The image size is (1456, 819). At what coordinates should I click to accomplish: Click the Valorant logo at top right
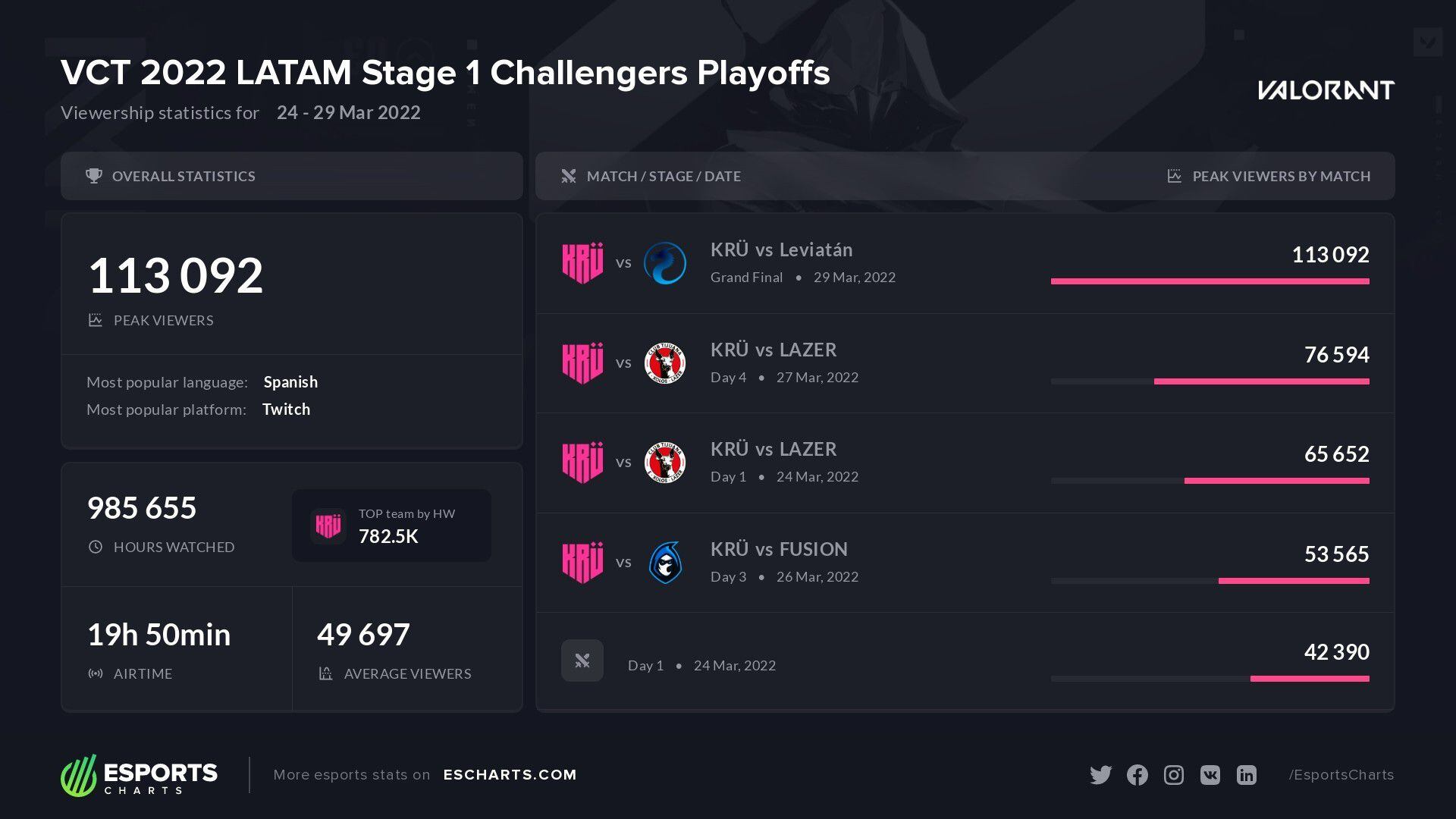point(1326,90)
